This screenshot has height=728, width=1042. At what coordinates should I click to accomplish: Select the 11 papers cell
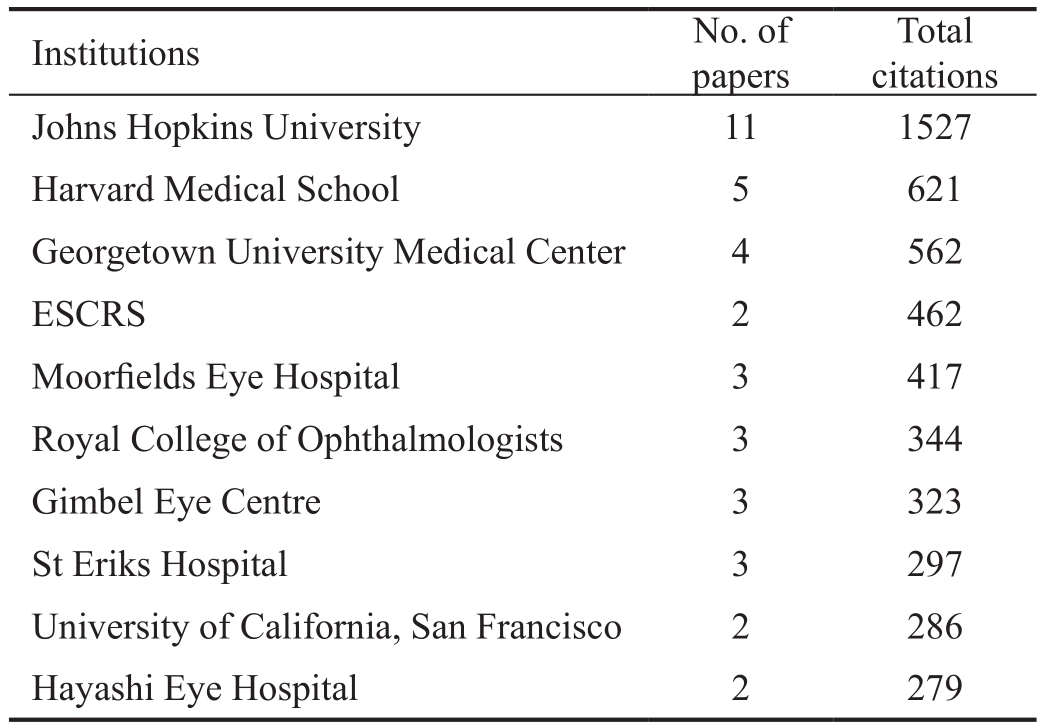(x=740, y=127)
